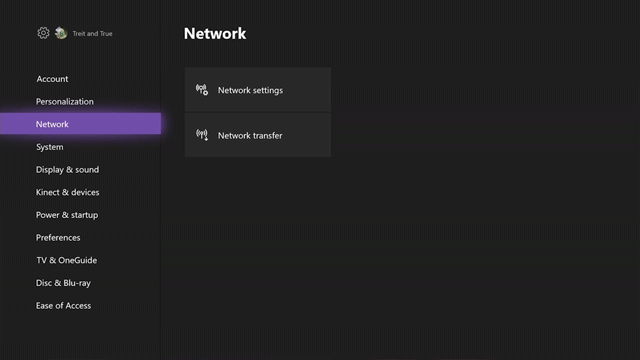Select Account in the sidebar
Screen dimensions: 640x360
coord(52,79)
